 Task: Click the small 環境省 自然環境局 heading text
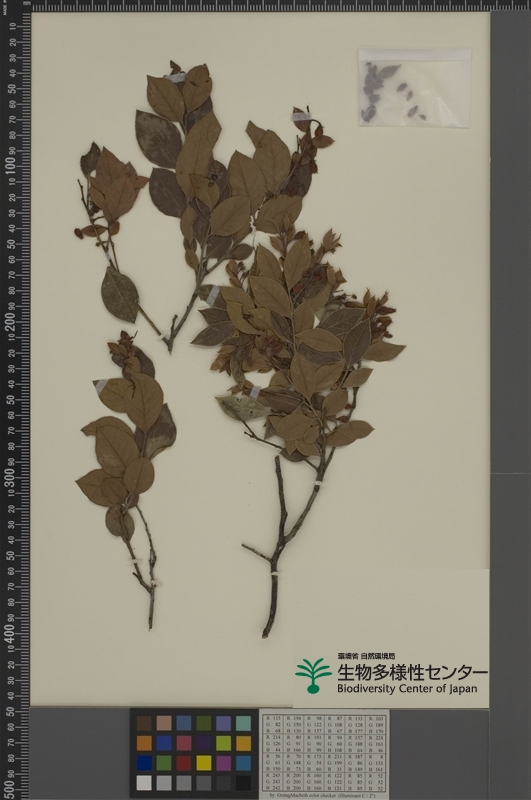click(366, 656)
